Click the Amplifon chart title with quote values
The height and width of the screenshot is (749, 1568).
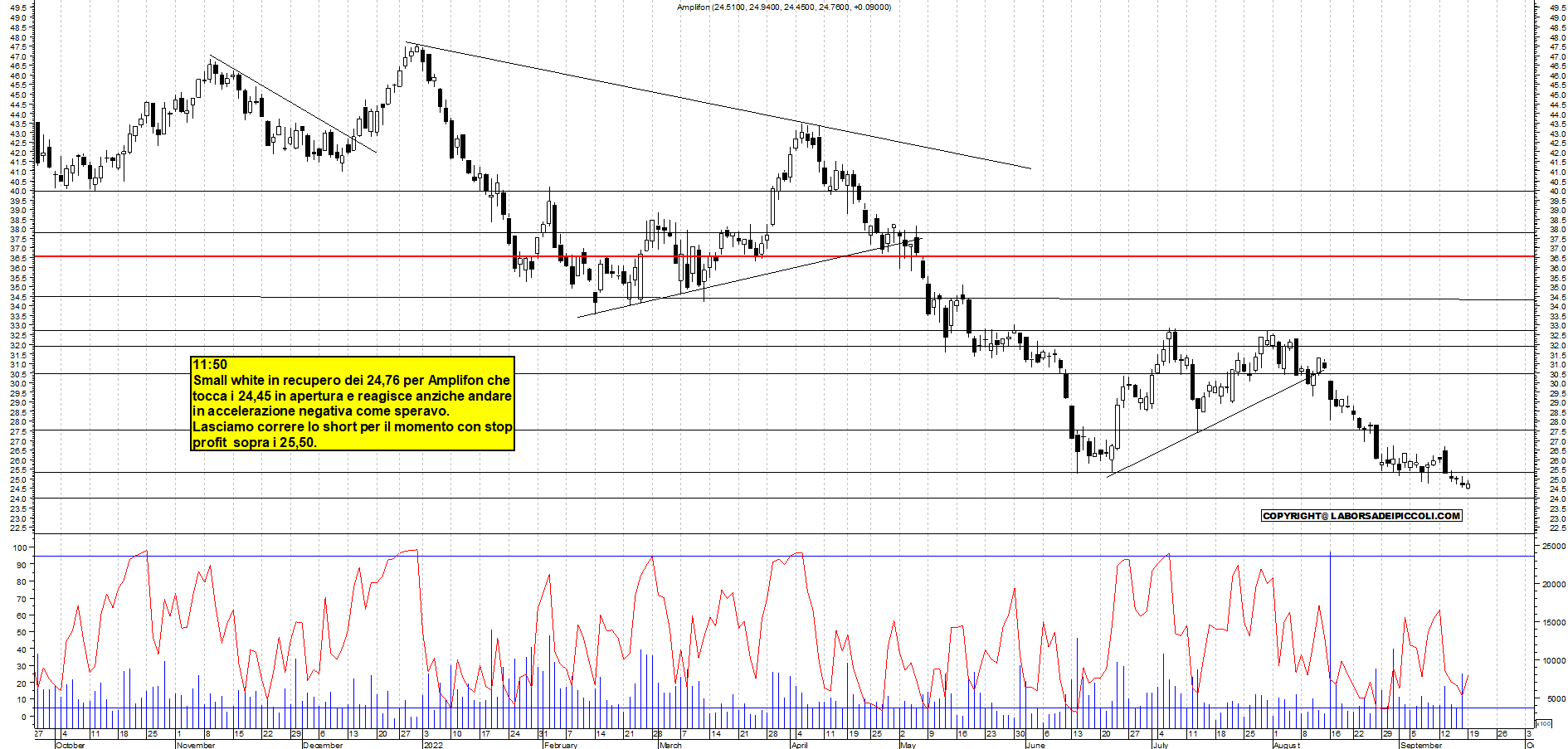pyautogui.click(x=784, y=7)
